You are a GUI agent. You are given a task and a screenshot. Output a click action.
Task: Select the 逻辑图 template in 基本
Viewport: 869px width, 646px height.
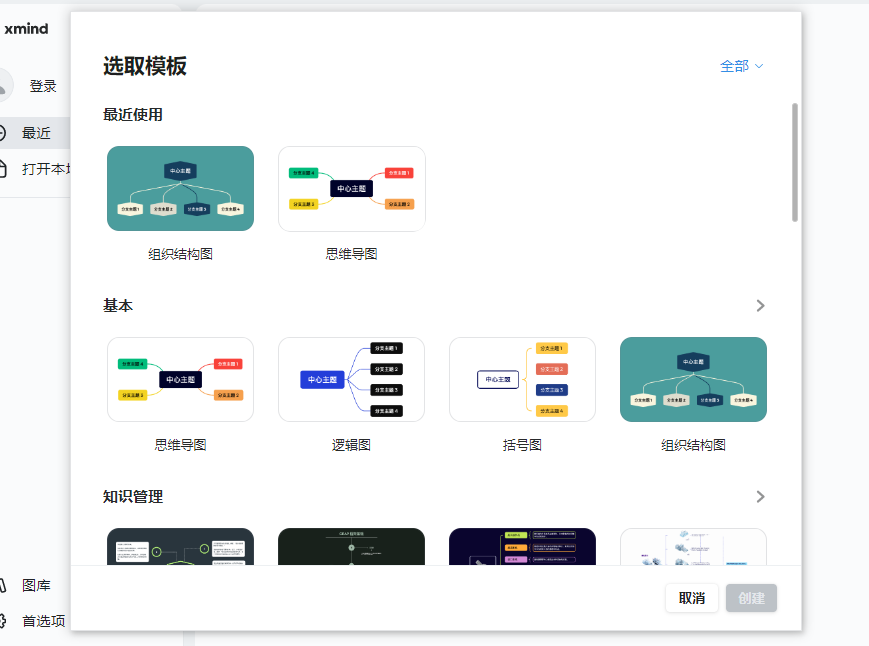tap(351, 380)
